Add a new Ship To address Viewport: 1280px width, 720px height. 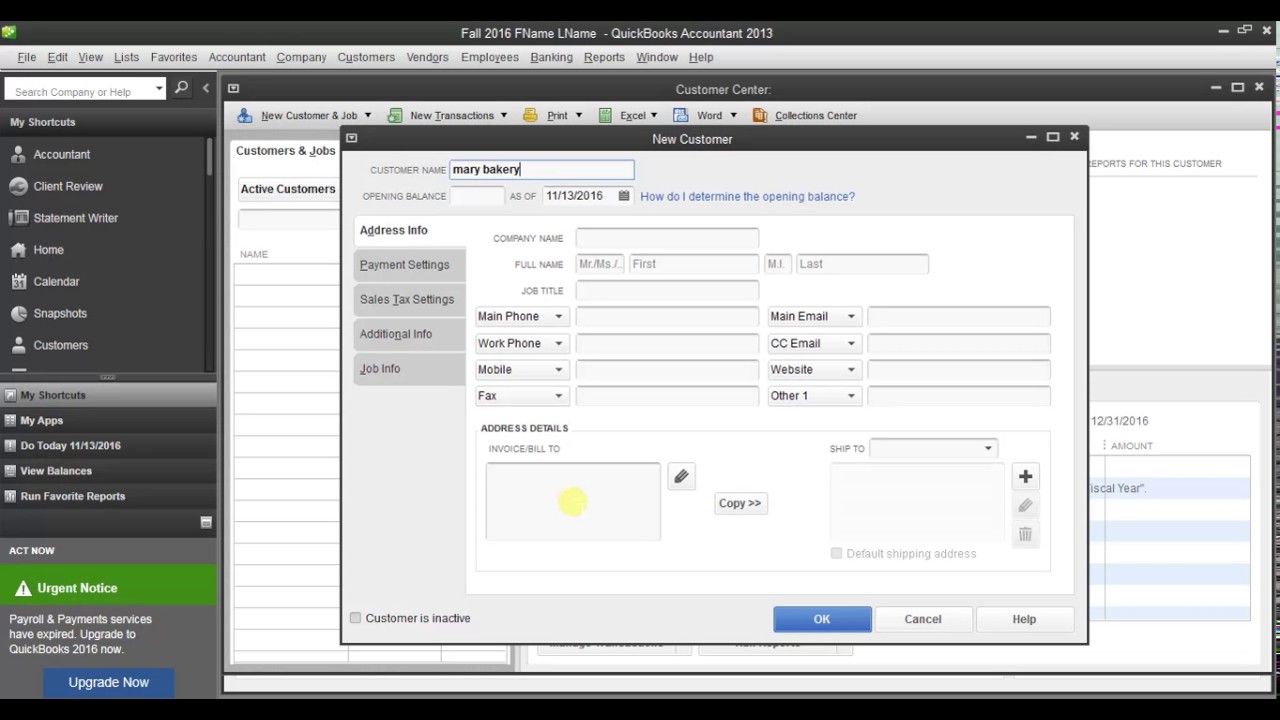tap(1025, 477)
